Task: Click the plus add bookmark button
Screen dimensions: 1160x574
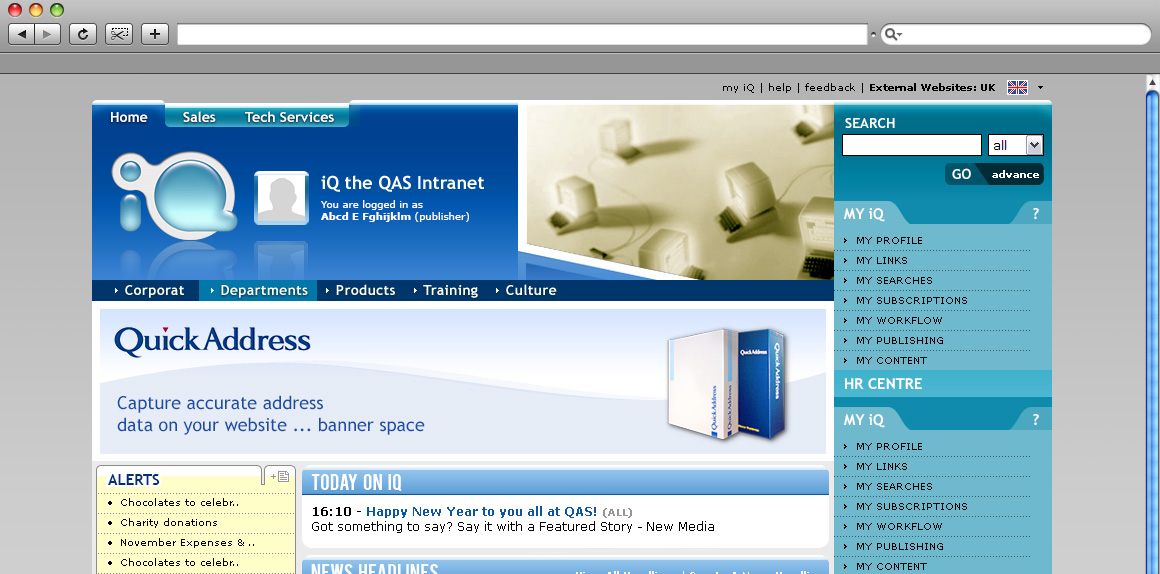Action: (x=155, y=34)
